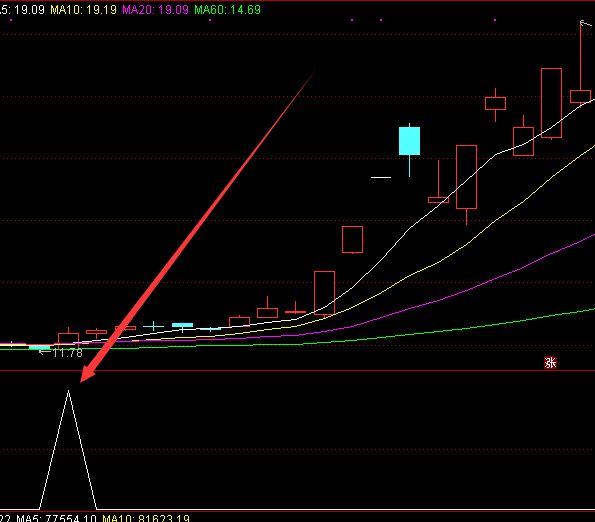
Task: Select the small cyan cross doji candle
Action: 153,326
